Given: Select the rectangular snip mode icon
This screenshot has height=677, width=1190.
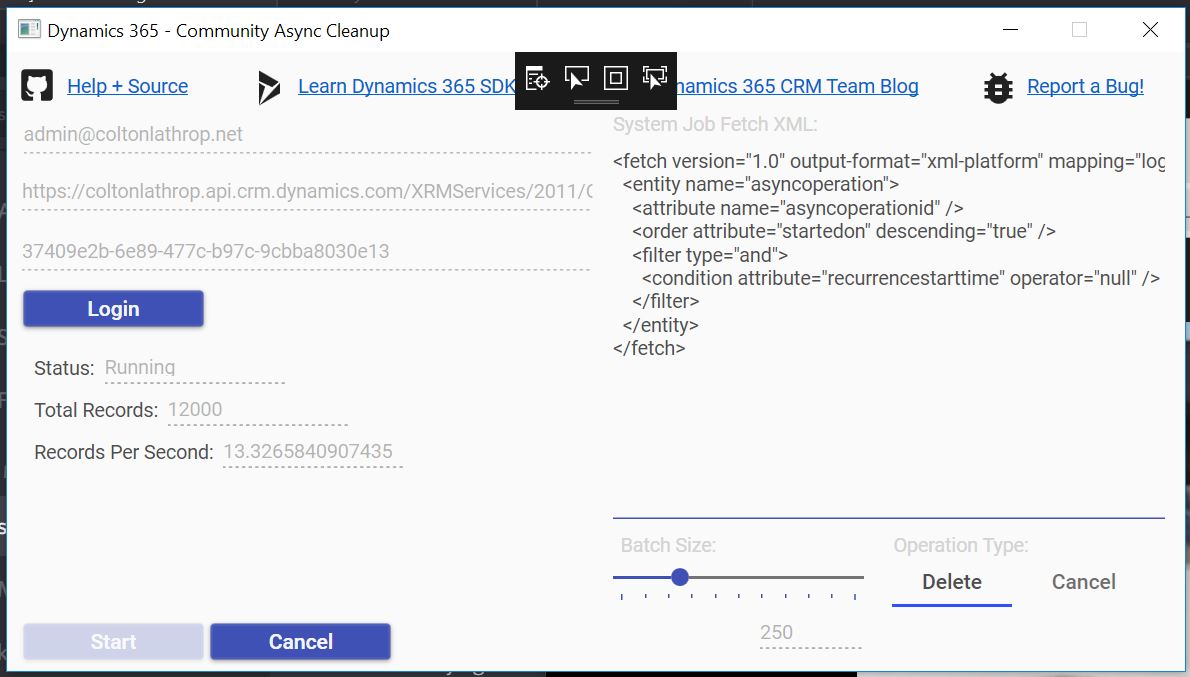Looking at the screenshot, I should click(x=614, y=77).
